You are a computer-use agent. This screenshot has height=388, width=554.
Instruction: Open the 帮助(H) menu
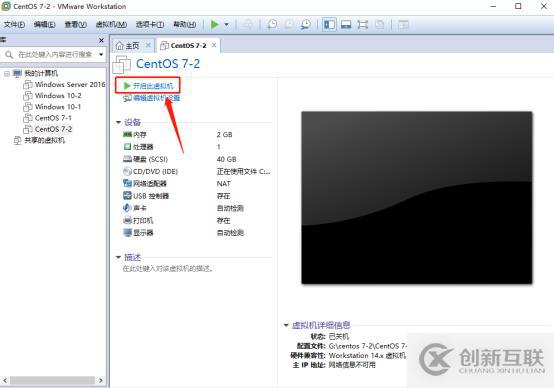(184, 24)
